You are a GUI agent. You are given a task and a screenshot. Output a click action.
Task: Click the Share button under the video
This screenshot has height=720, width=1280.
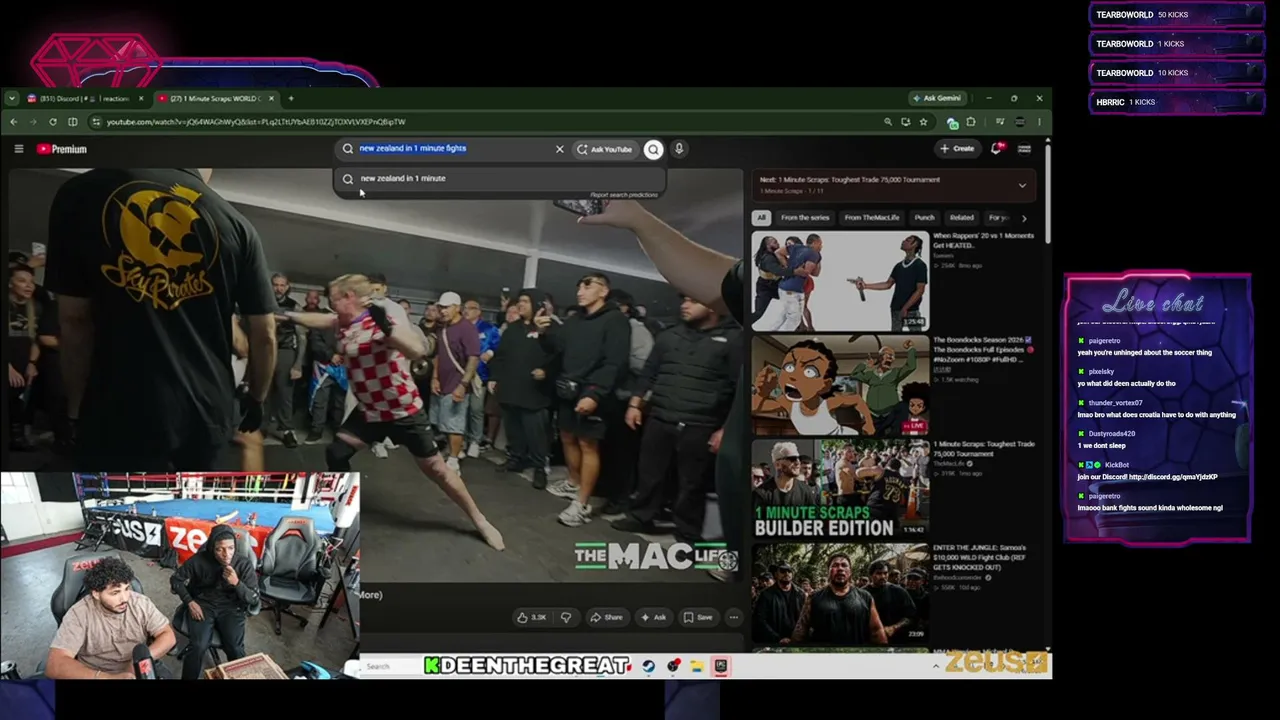[607, 617]
